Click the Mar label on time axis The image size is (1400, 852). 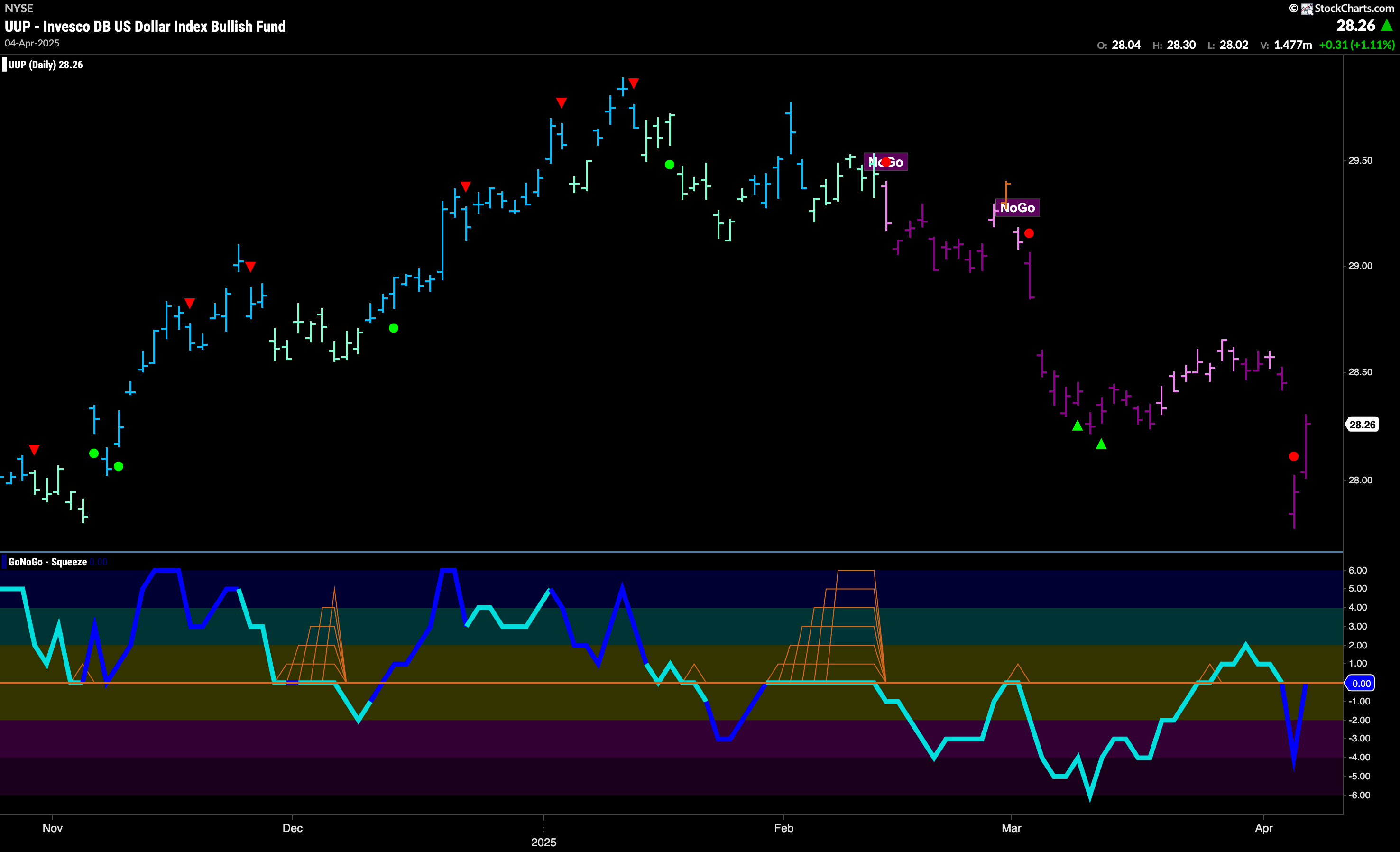click(x=1012, y=828)
